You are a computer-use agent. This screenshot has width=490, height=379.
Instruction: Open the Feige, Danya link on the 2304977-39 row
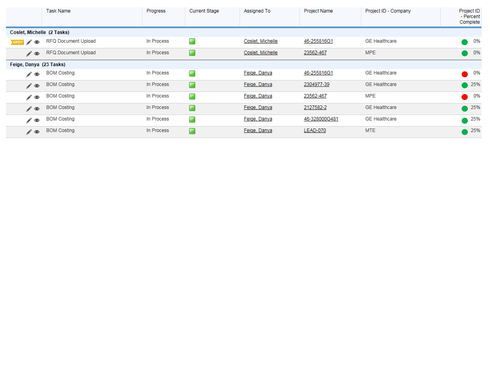258,85
